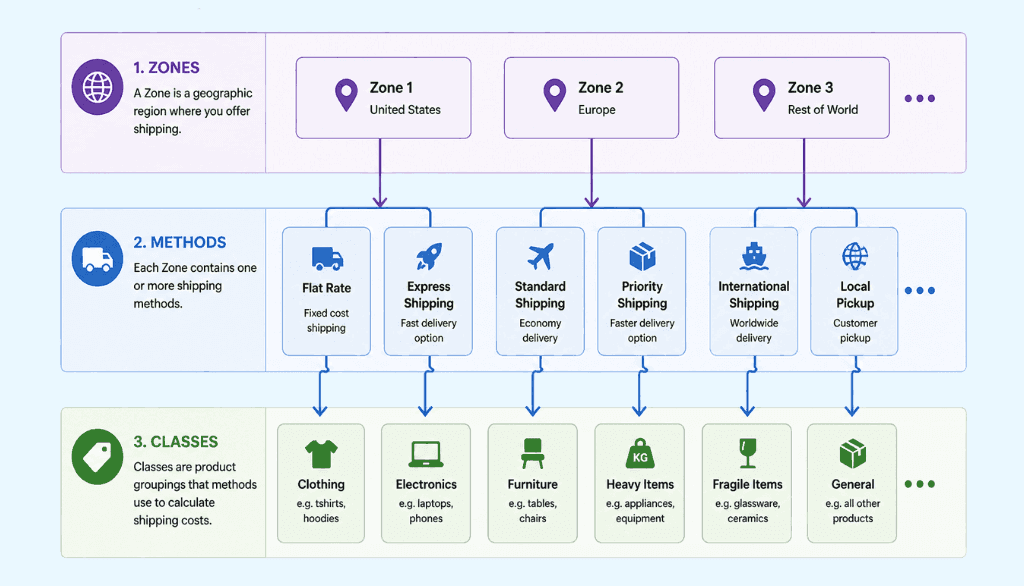Click the '3. CLASSES' heading
This screenshot has width=1024, height=586.
pos(176,442)
